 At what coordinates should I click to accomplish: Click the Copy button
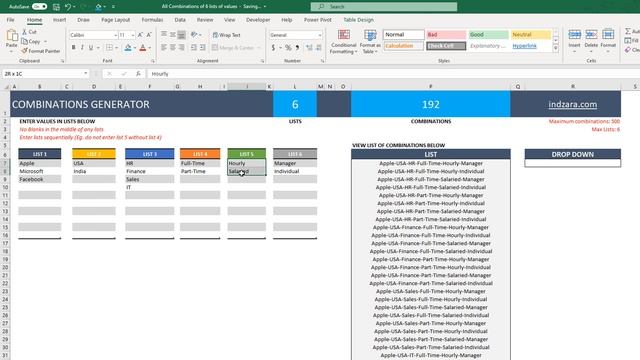click(31, 41)
